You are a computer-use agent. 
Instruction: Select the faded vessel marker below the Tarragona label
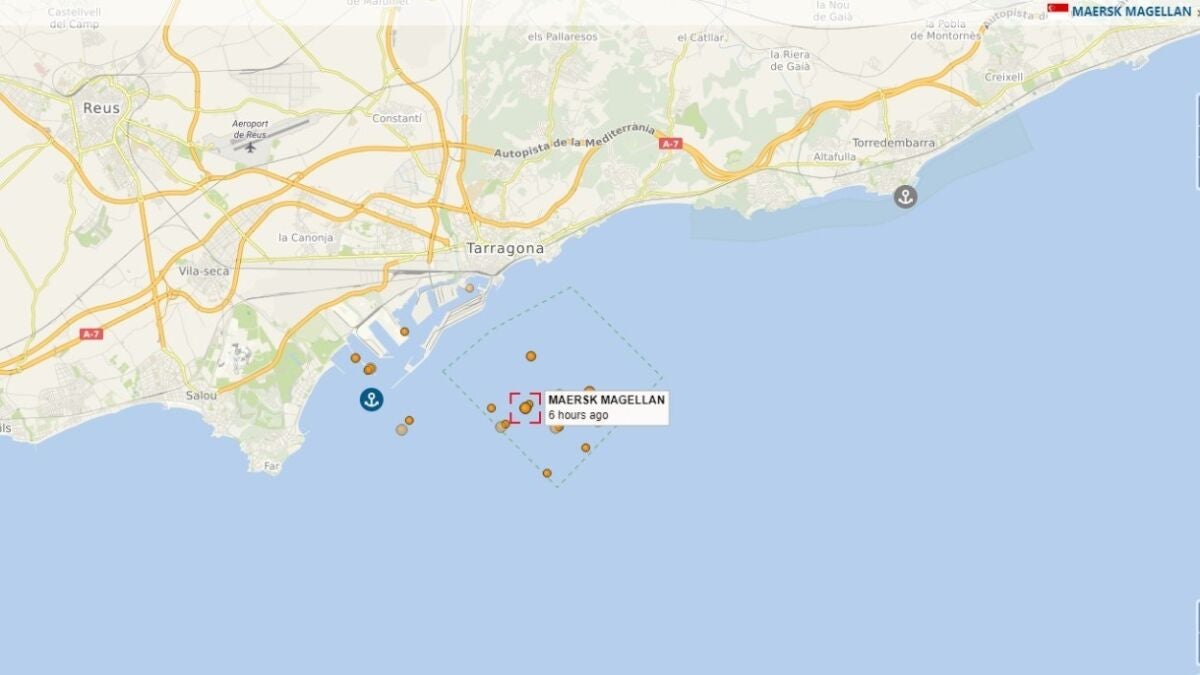click(469, 288)
